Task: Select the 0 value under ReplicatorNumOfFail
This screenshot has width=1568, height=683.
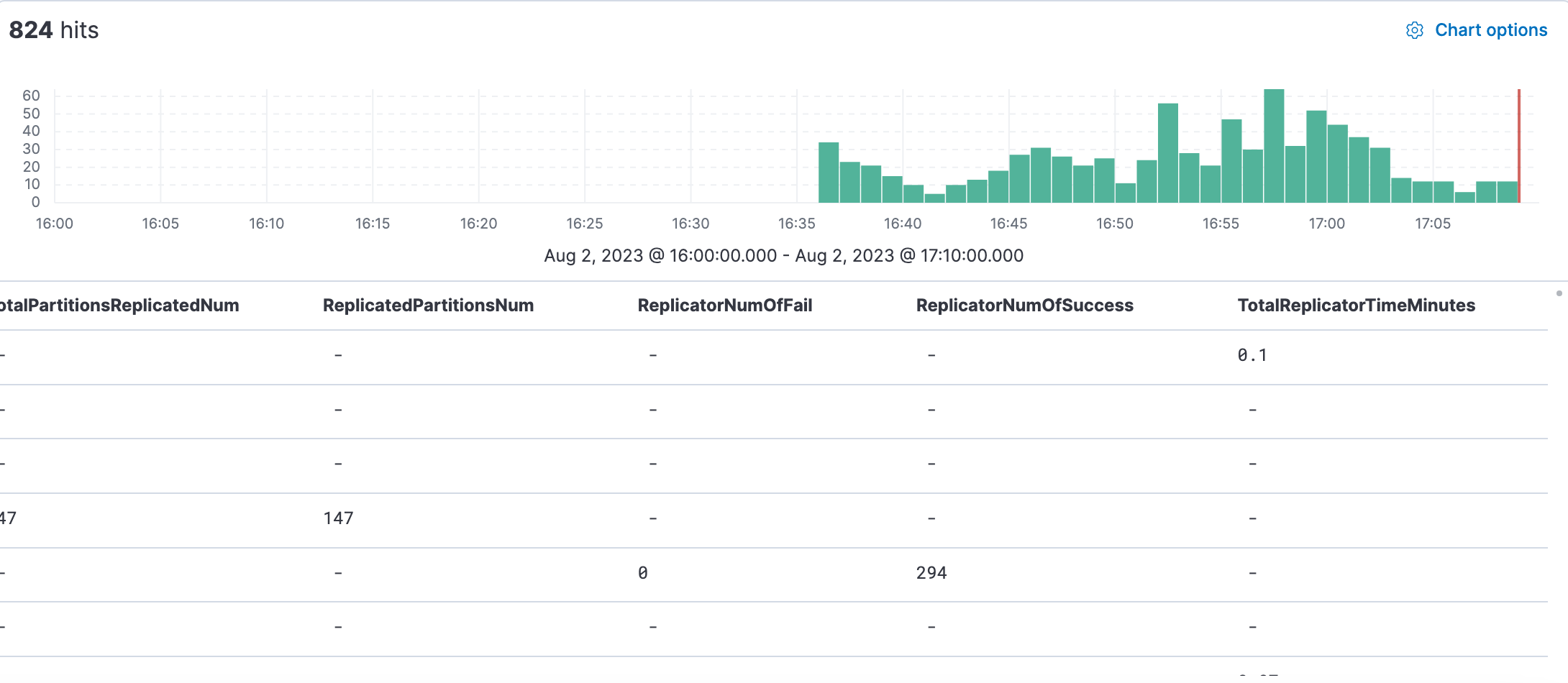Action: point(642,573)
